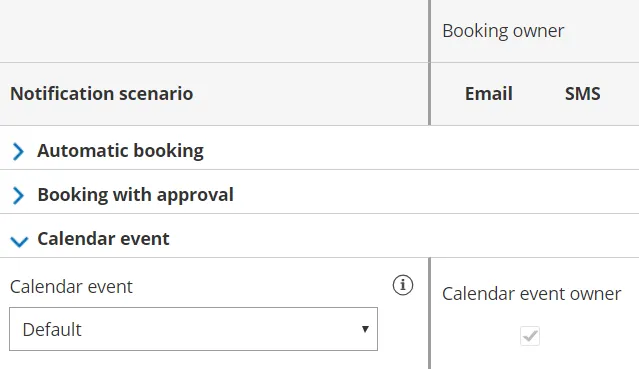Click the dropdown arrow beside Default
Image resolution: width=639 pixels, height=369 pixels.
tap(365, 329)
